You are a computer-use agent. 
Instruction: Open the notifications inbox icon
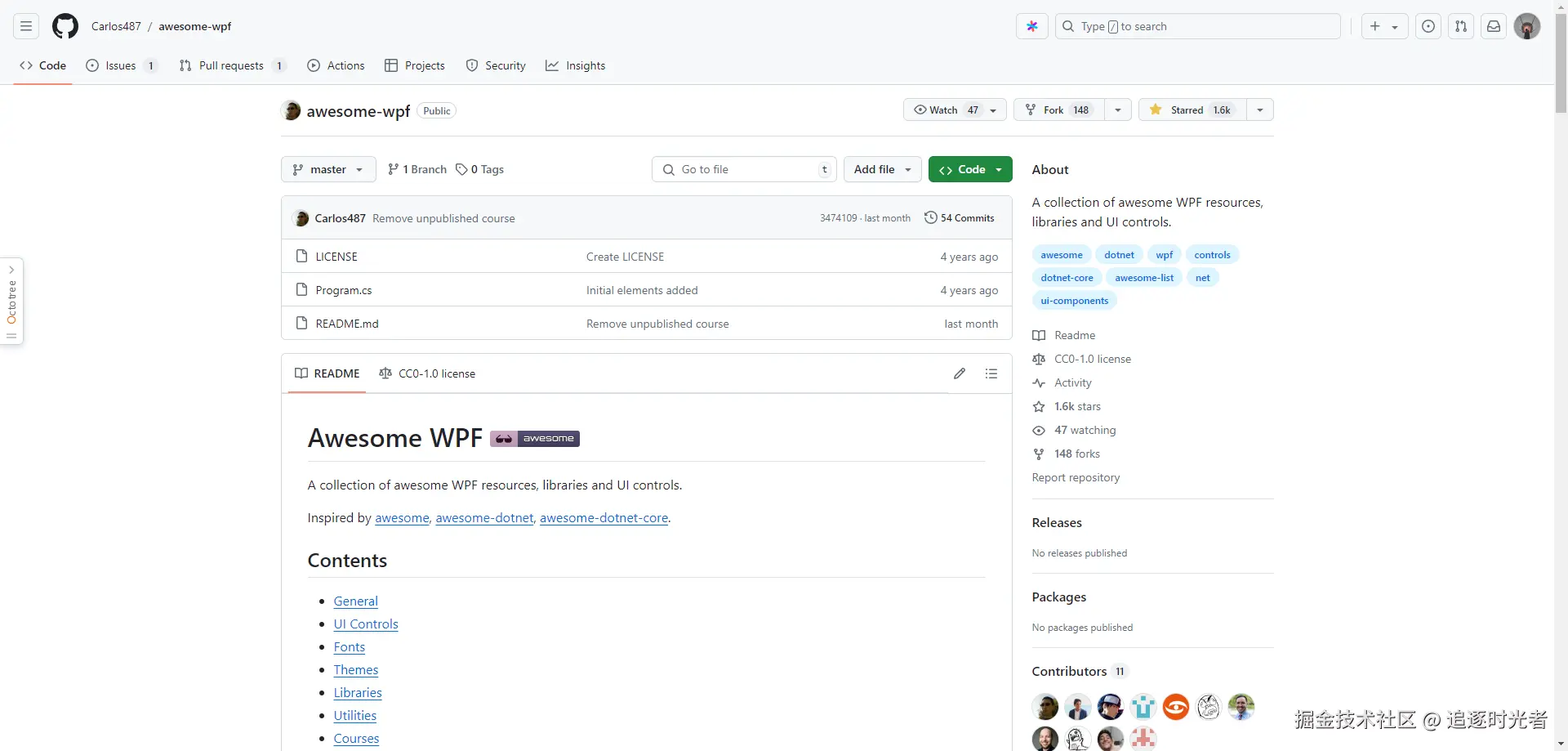tap(1494, 26)
